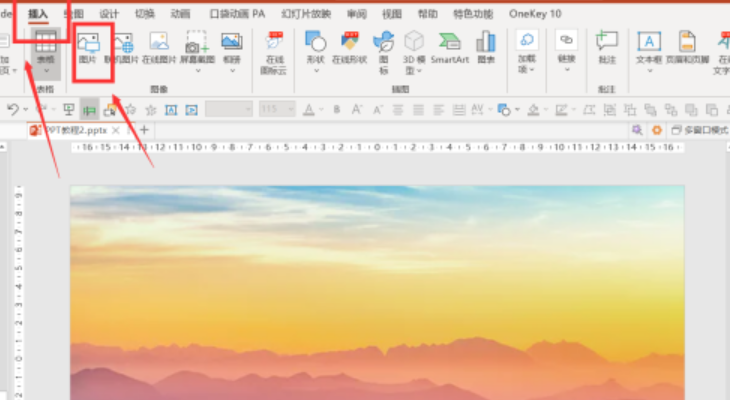Add a comment with 批注 icon

point(606,47)
